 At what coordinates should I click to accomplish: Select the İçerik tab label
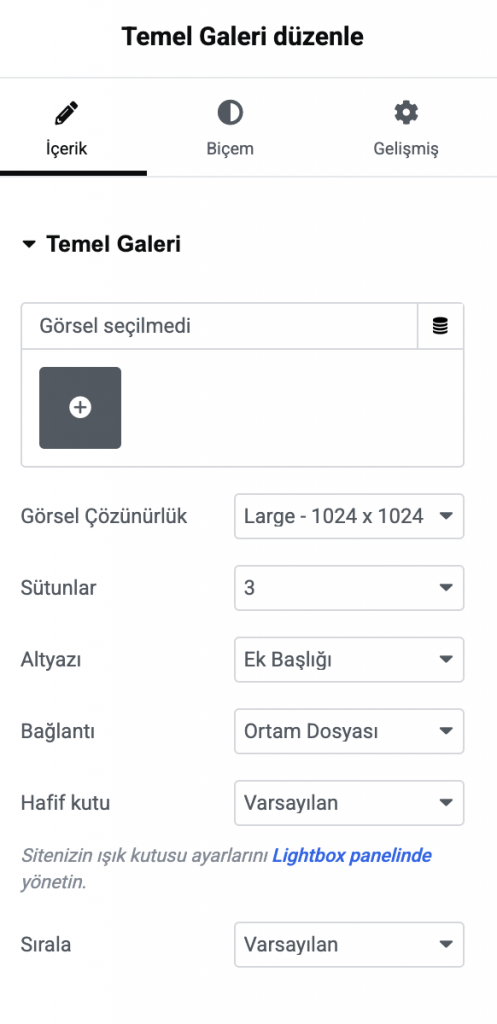pyautogui.click(x=67, y=149)
